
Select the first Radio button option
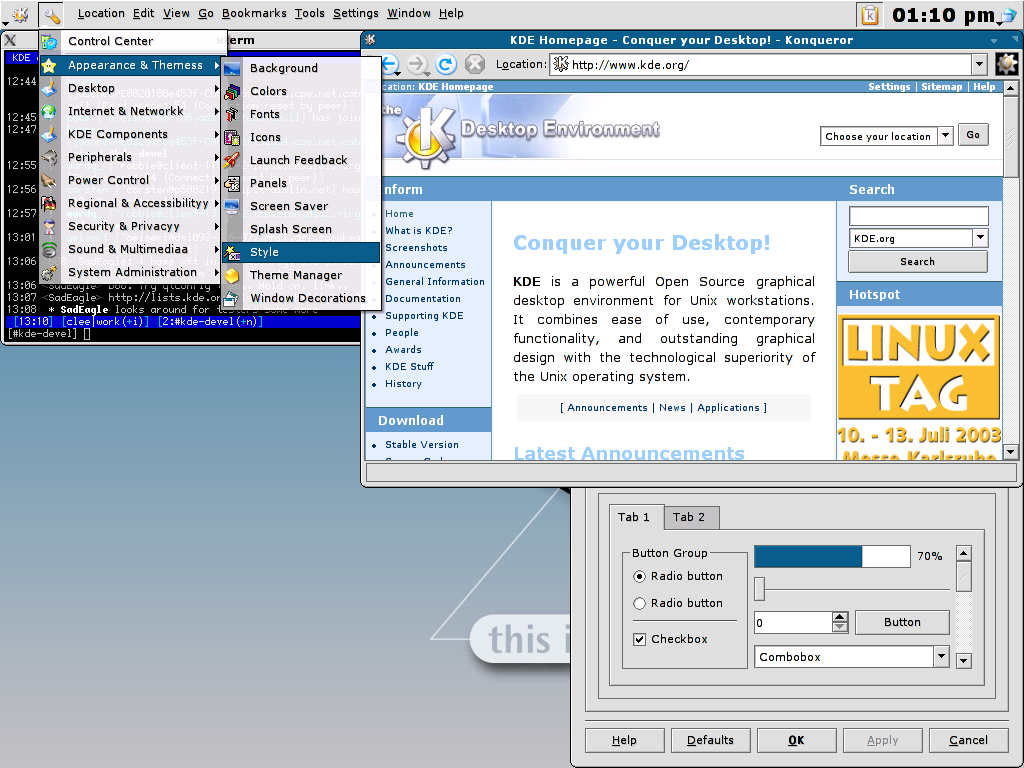(639, 576)
